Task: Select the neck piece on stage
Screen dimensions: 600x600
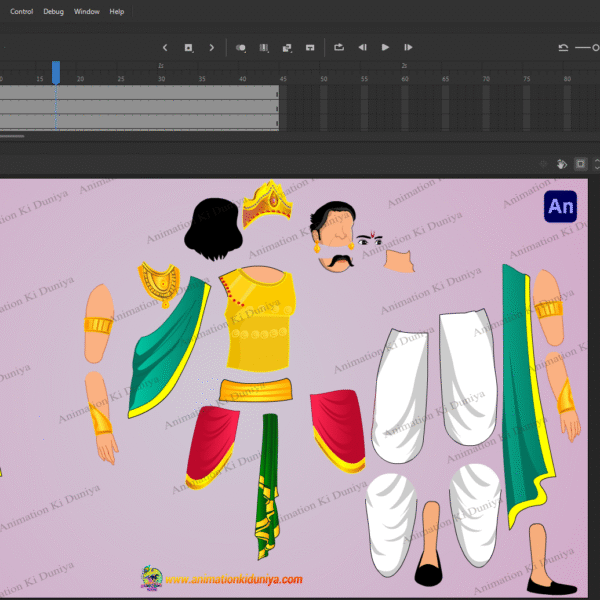Action: click(399, 261)
